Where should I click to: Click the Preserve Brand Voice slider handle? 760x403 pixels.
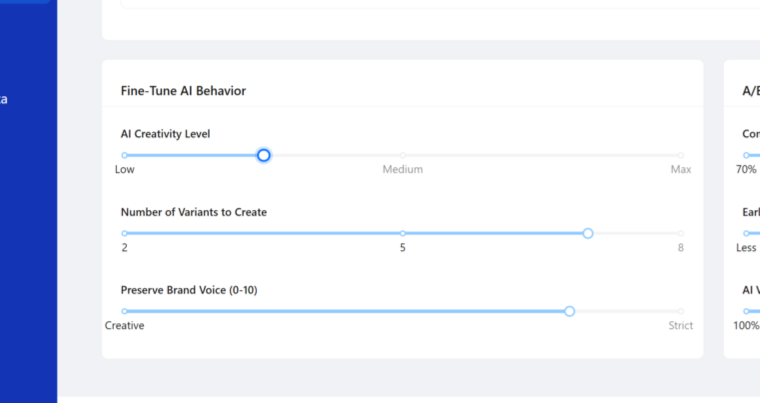coord(570,311)
